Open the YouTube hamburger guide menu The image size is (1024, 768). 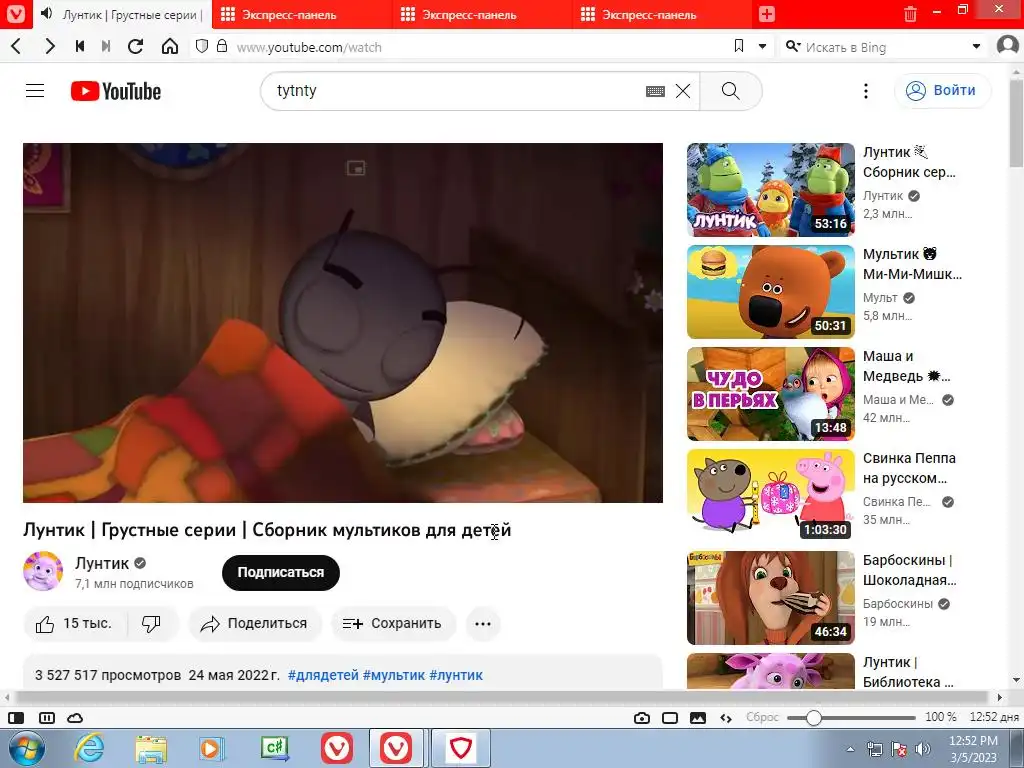point(35,91)
